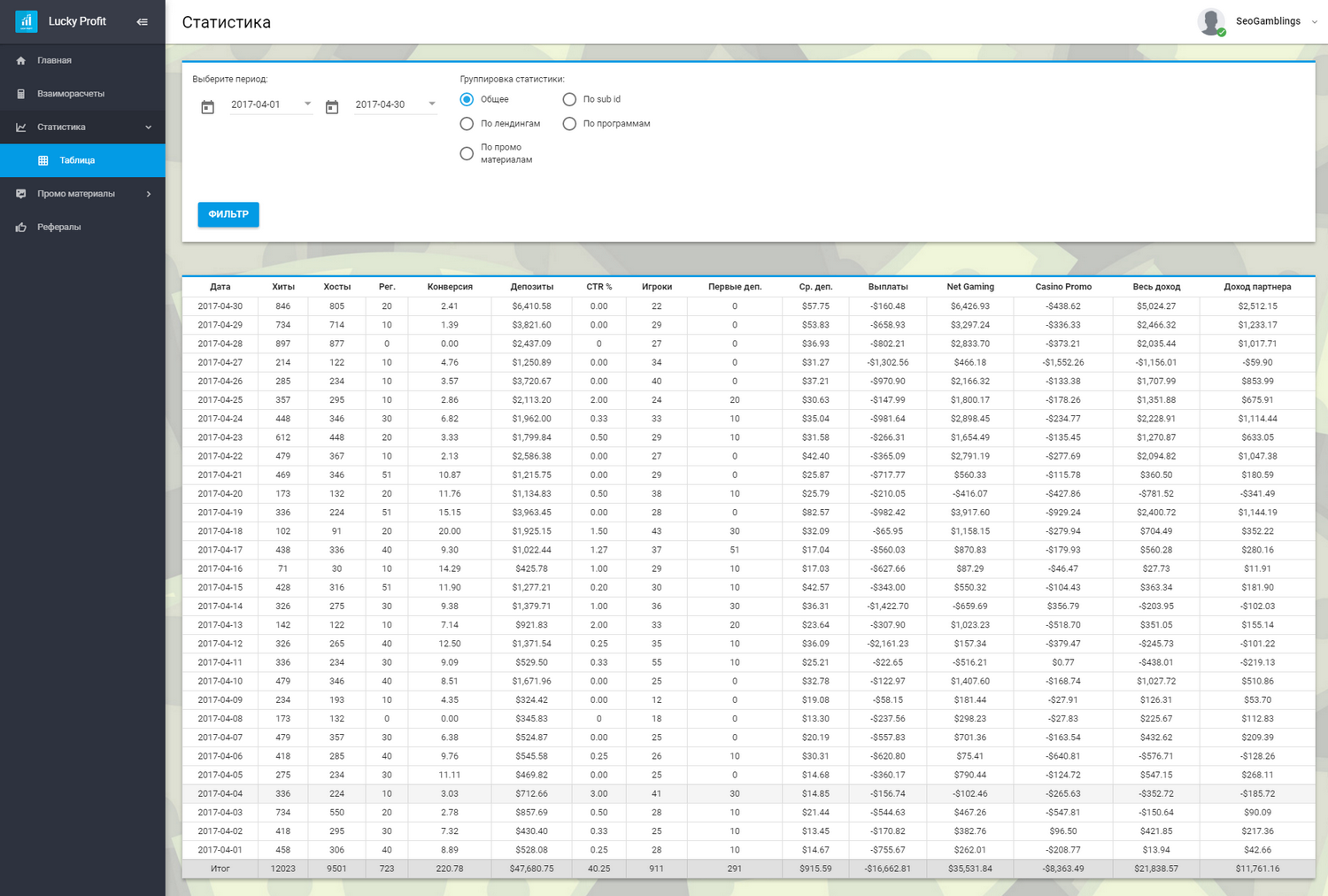Select the По промо материалам radio button
This screenshot has width=1328, height=896.
[467, 153]
